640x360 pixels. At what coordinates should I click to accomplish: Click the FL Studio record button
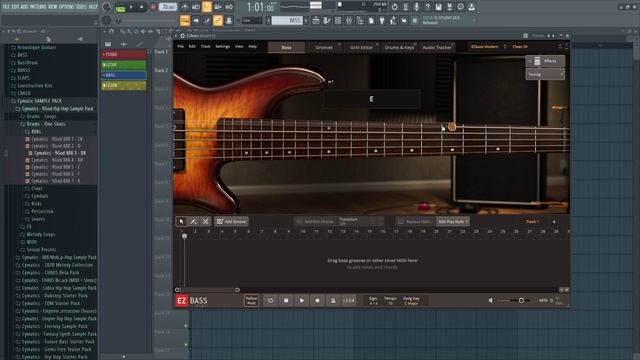tap(153, 7)
